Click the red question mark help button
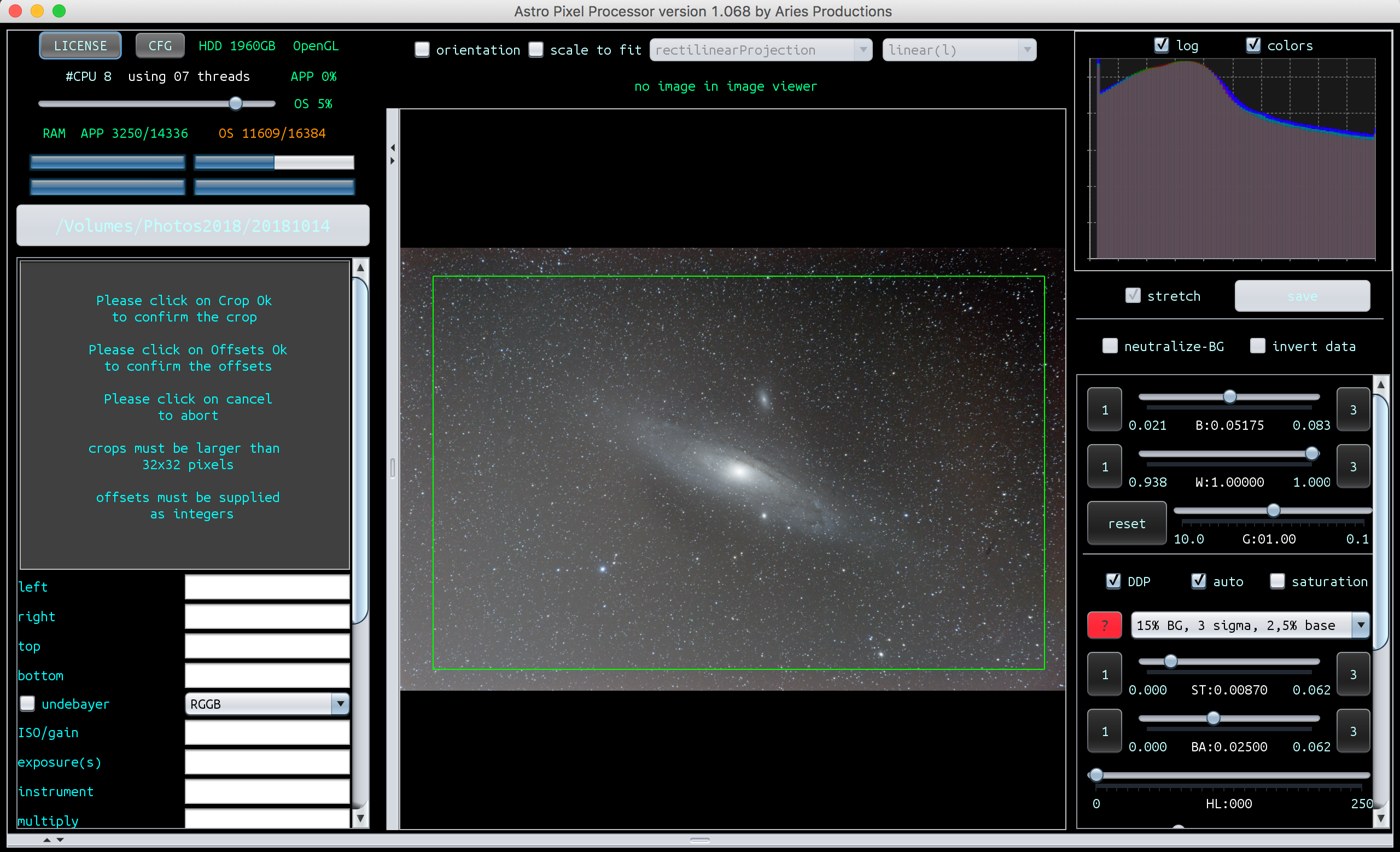The image size is (1400, 852). pos(1104,625)
